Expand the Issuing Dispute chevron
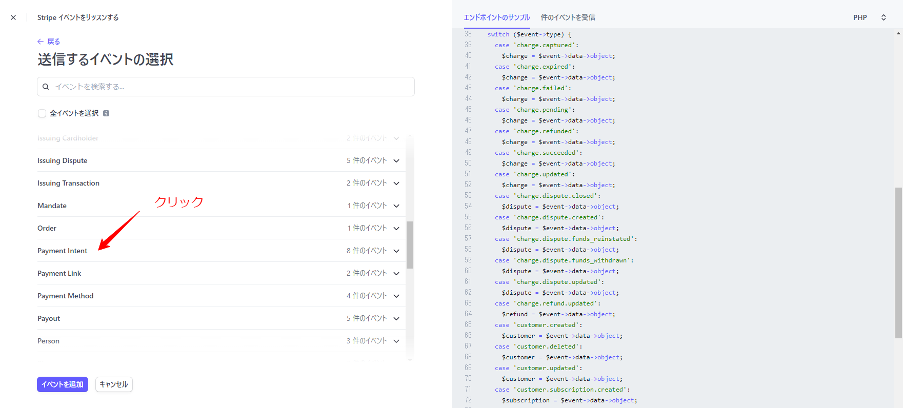The height and width of the screenshot is (408, 904). [397, 161]
